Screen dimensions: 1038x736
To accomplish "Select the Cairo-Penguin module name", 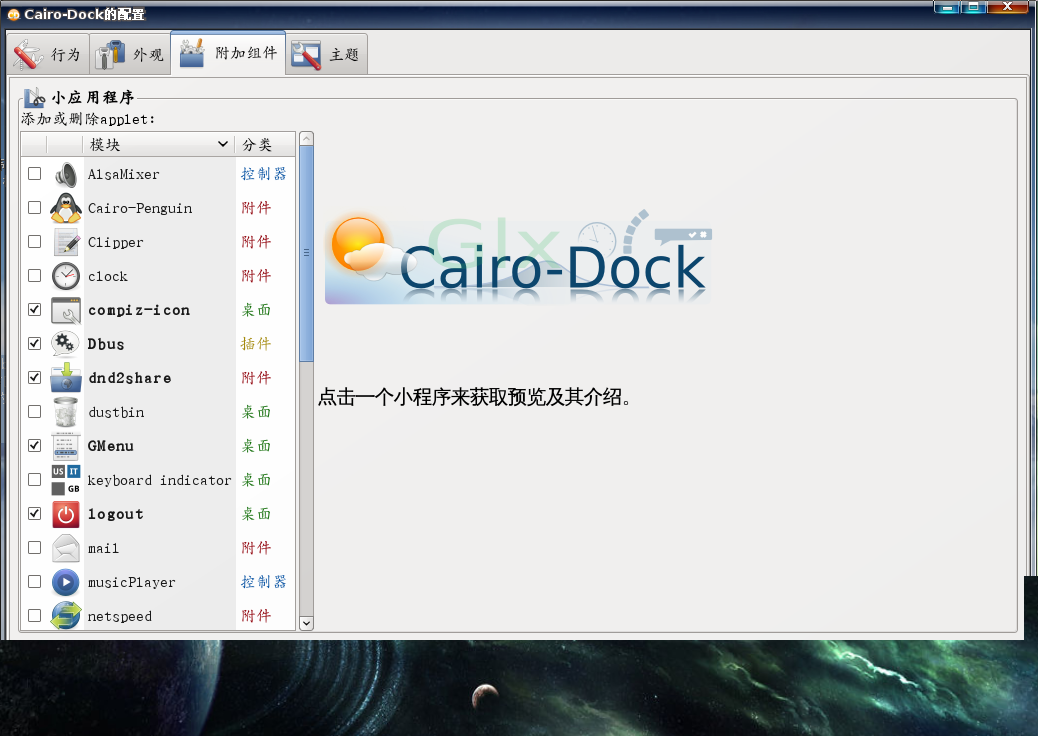I will tap(140, 208).
